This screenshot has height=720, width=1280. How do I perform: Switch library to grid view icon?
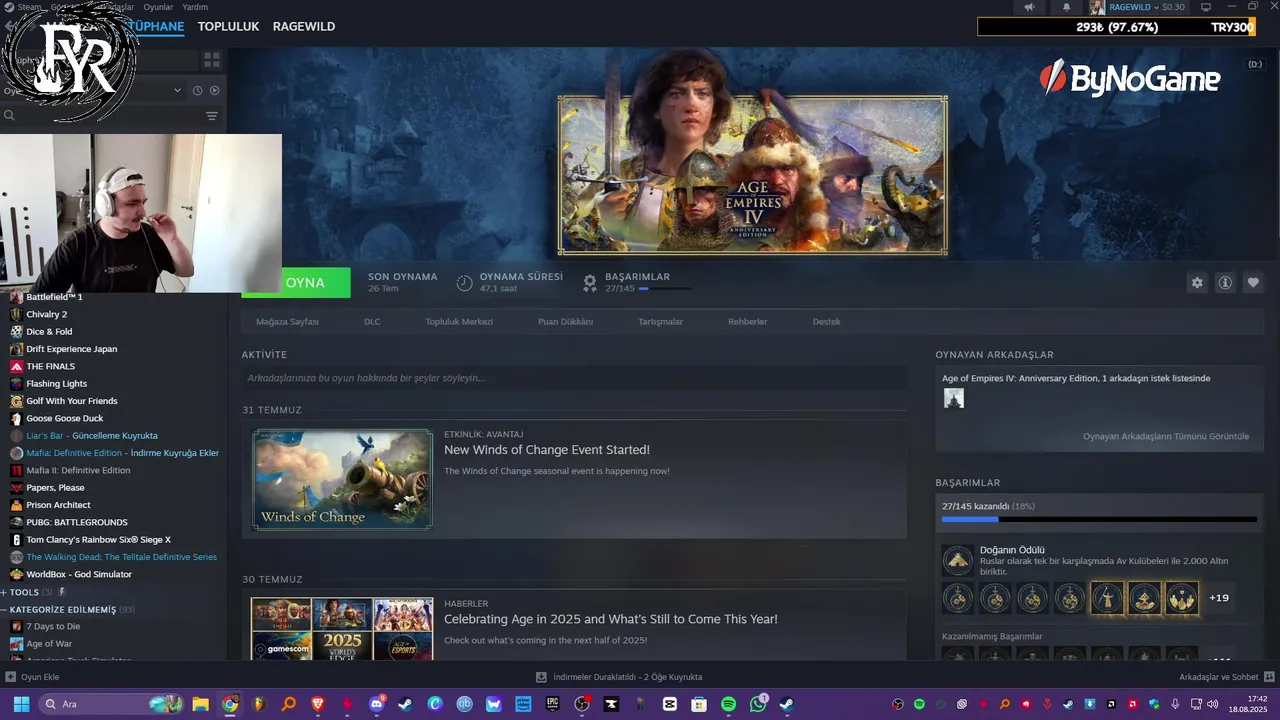pyautogui.click(x=212, y=60)
